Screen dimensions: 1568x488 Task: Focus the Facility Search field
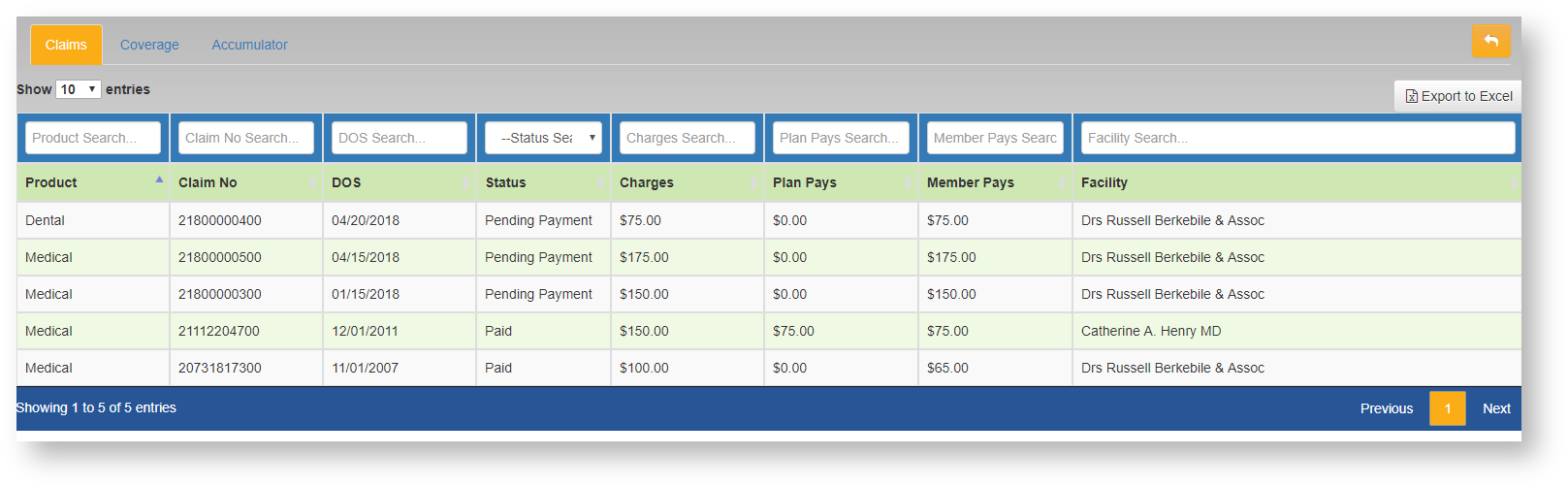tap(1297, 138)
